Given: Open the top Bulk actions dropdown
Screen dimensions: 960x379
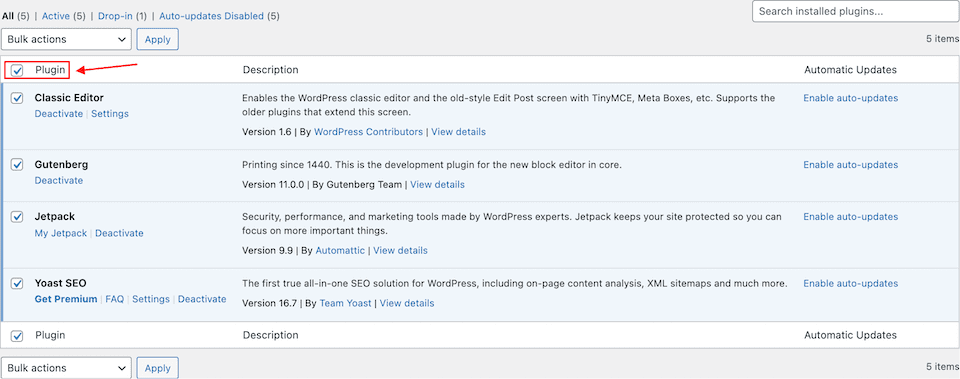Looking at the screenshot, I should 67,39.
